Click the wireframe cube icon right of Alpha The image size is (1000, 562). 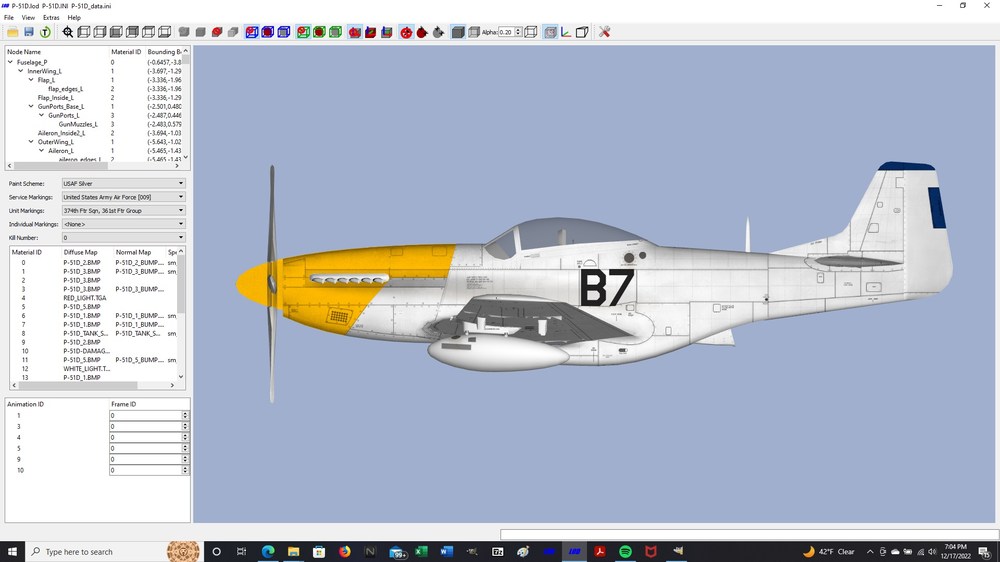531,32
